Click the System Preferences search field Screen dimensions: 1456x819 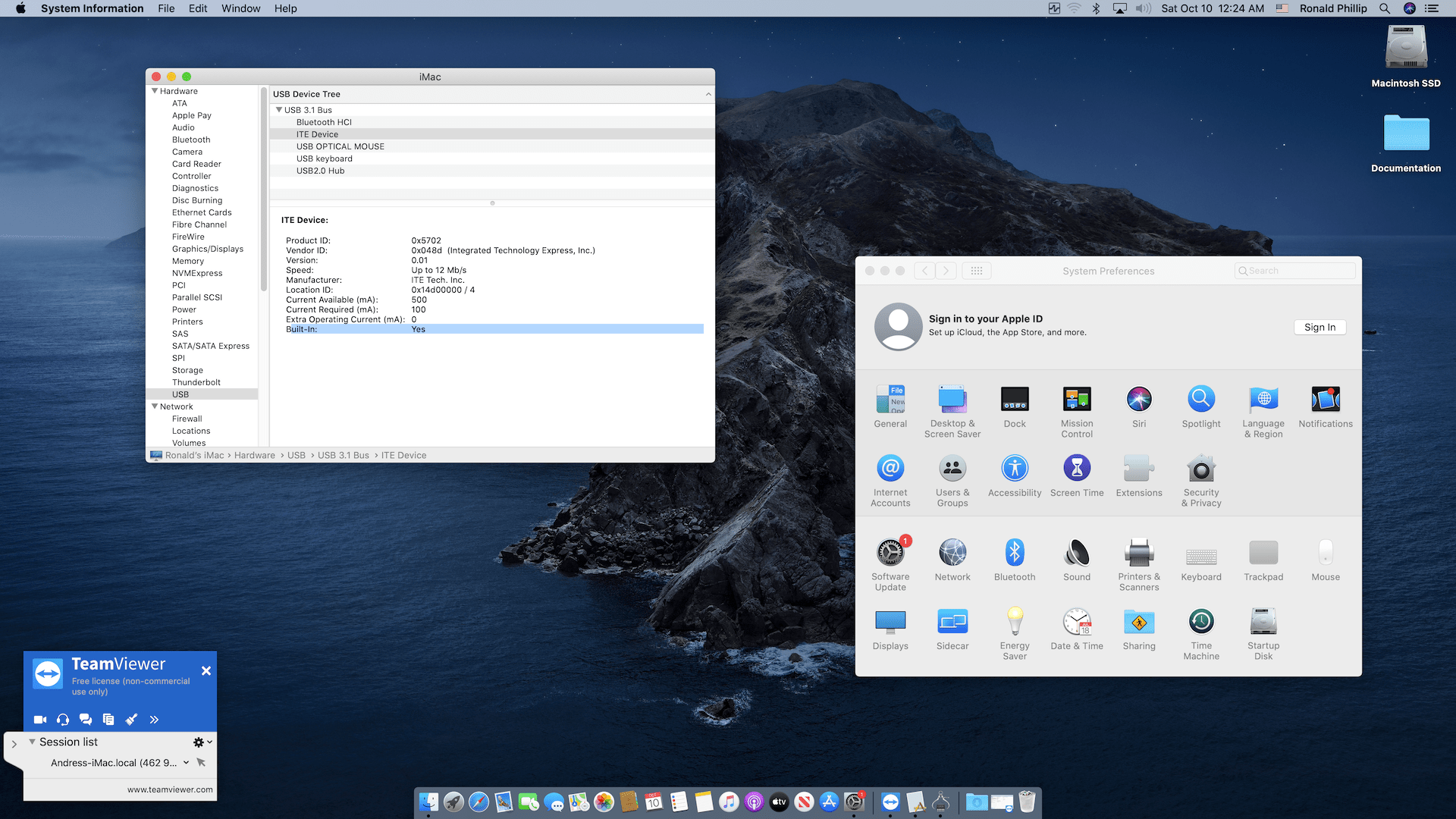(1297, 271)
